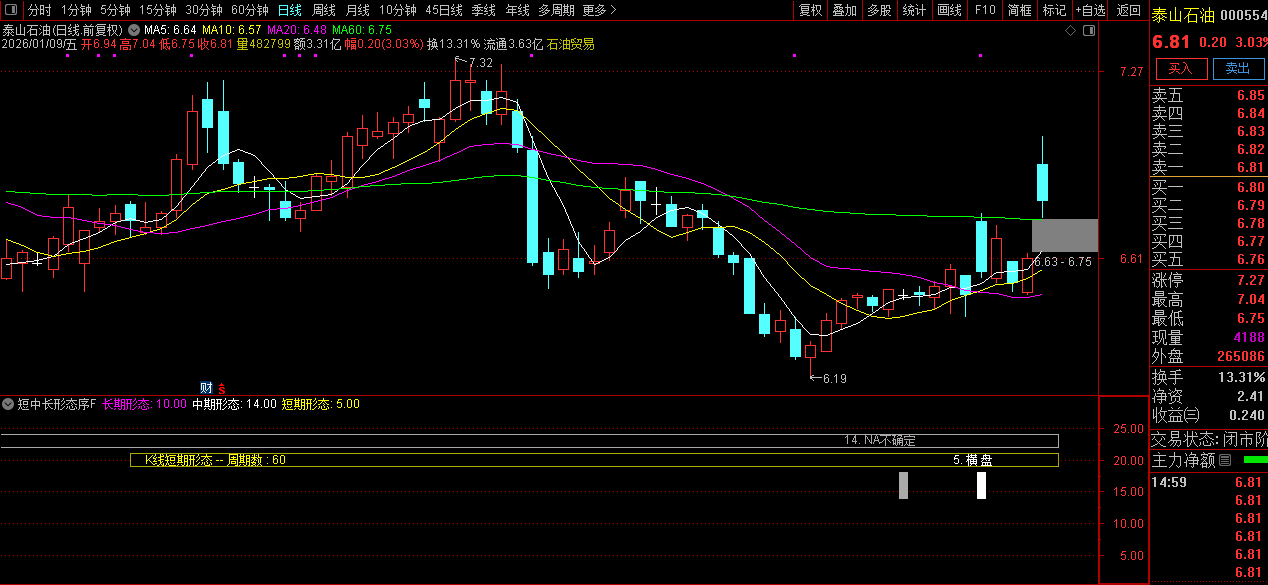The width and height of the screenshot is (1268, 585).
Task: Switch to 季线 quarterly chart
Action: point(484,10)
